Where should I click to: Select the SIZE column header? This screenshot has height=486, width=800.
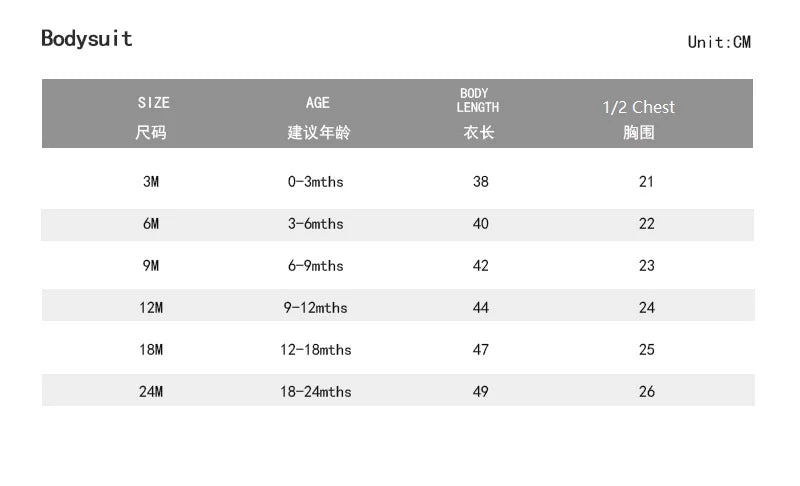point(153,115)
